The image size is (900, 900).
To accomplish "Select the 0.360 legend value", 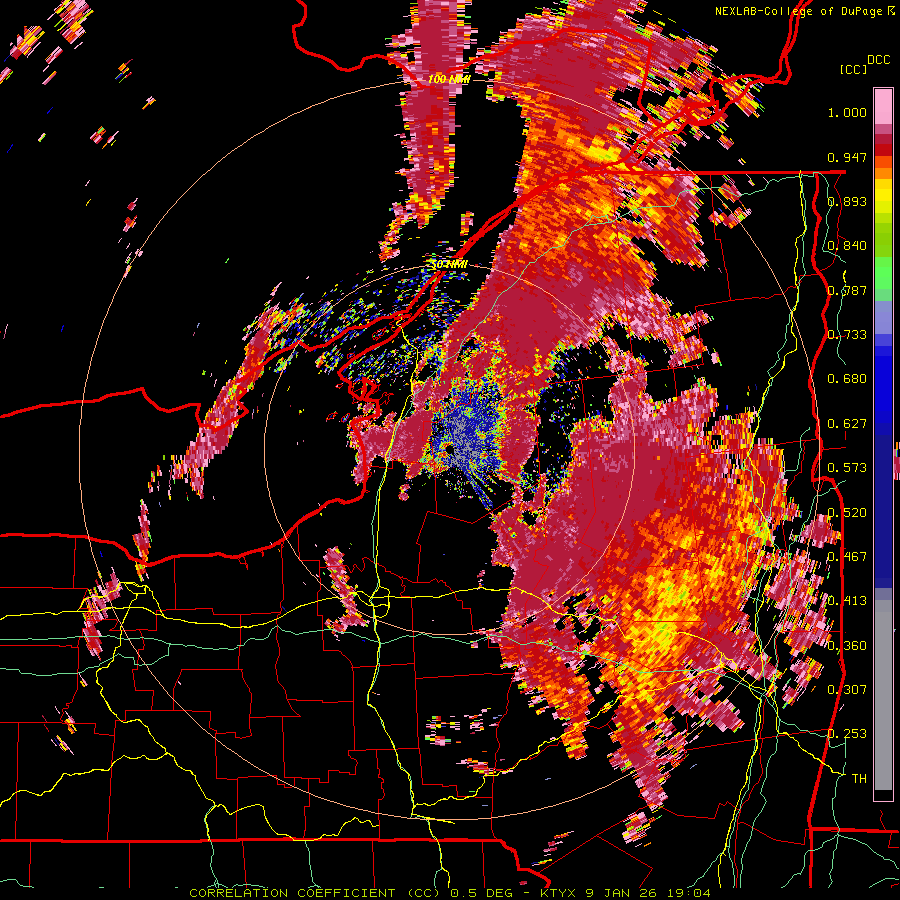I will [x=847, y=645].
